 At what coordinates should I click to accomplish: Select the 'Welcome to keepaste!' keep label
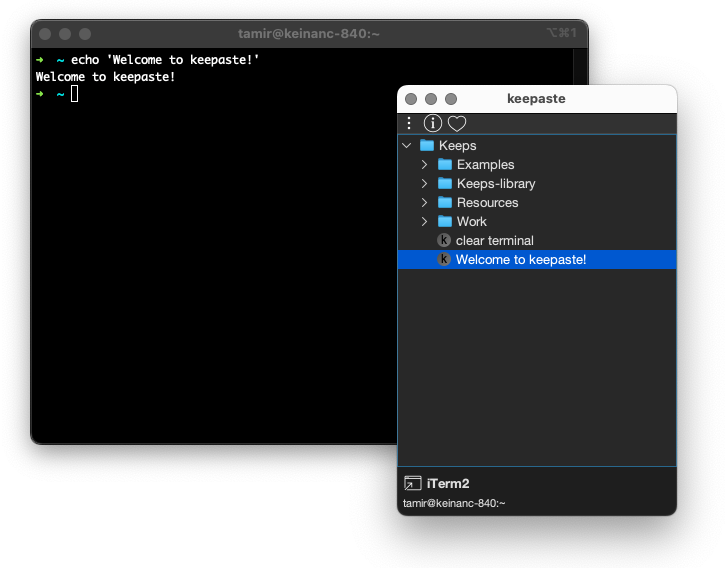point(521,259)
